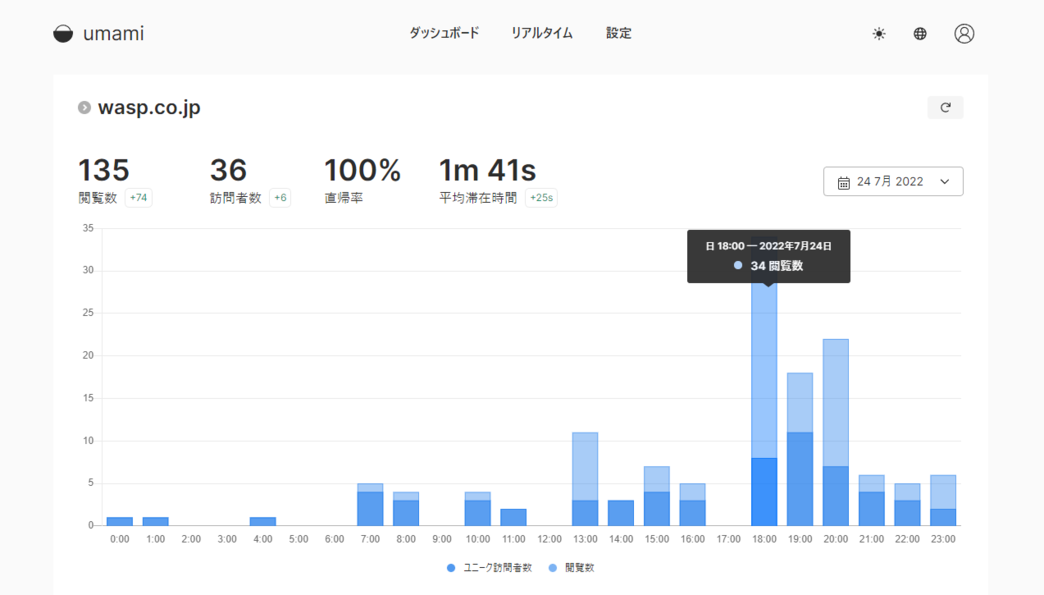This screenshot has width=1044, height=595.
Task: Click the 11:00 chart bar
Action: [x=513, y=517]
